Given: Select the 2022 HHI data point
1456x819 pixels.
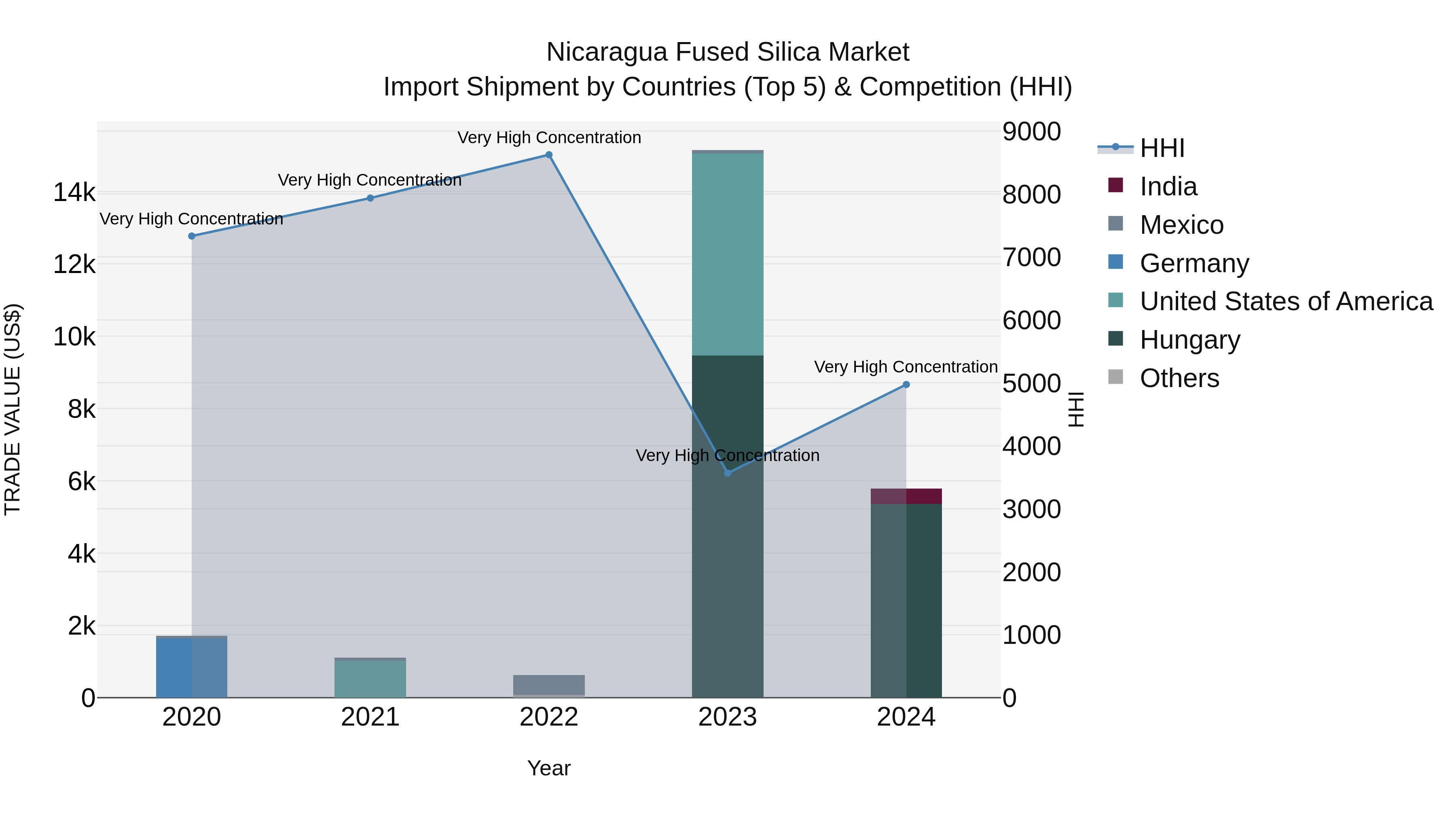Looking at the screenshot, I should pyautogui.click(x=549, y=155).
